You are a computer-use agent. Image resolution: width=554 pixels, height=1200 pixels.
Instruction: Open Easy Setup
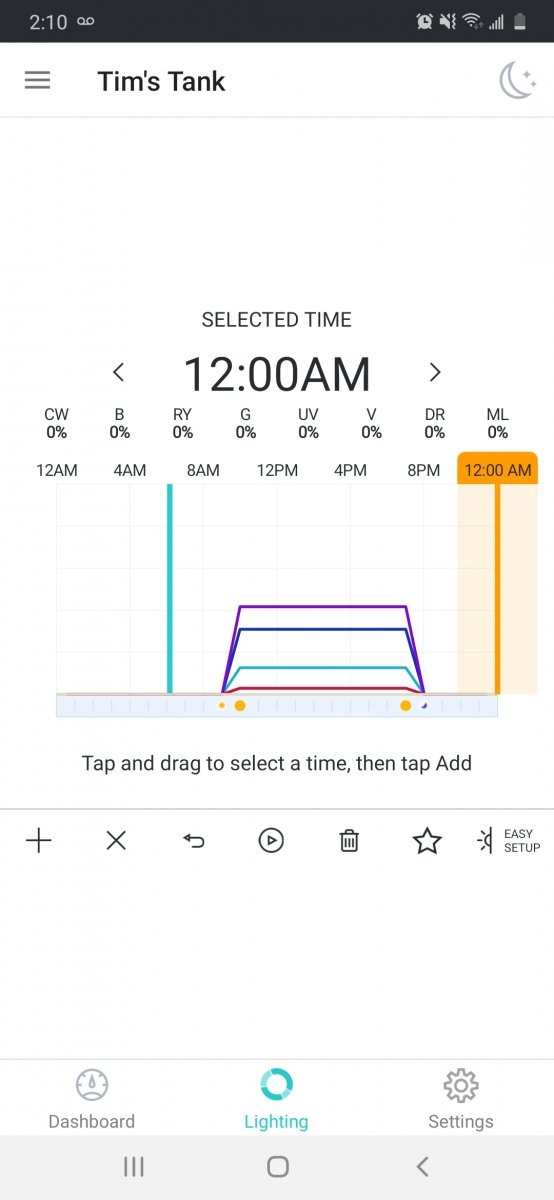(508, 841)
